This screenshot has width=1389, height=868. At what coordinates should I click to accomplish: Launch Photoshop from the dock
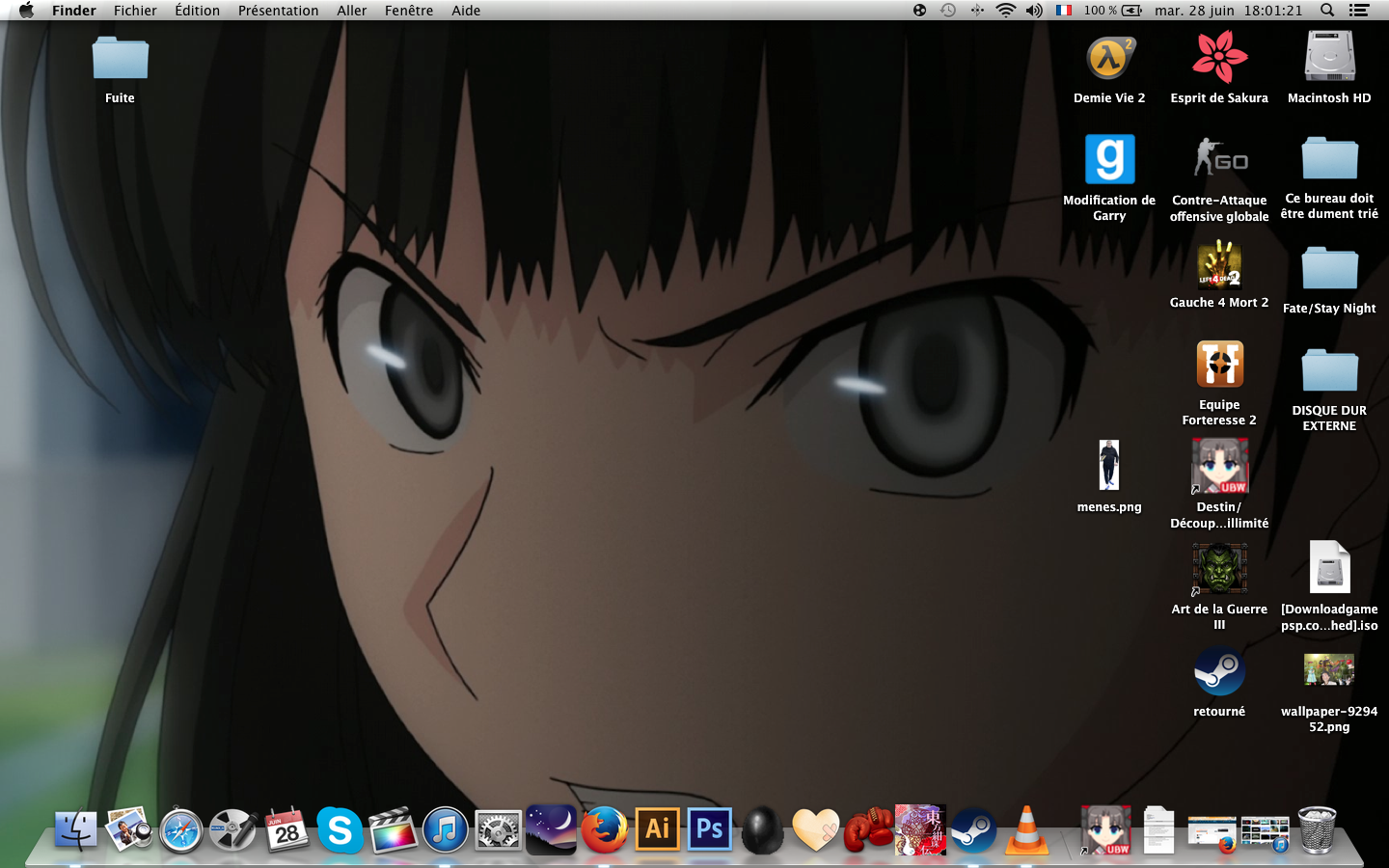710,829
